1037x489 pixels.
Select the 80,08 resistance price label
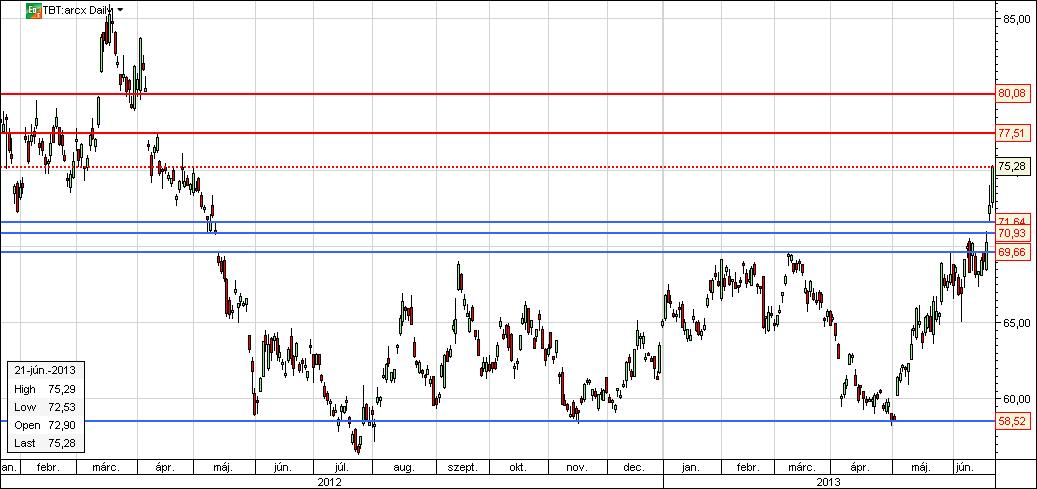click(1014, 94)
